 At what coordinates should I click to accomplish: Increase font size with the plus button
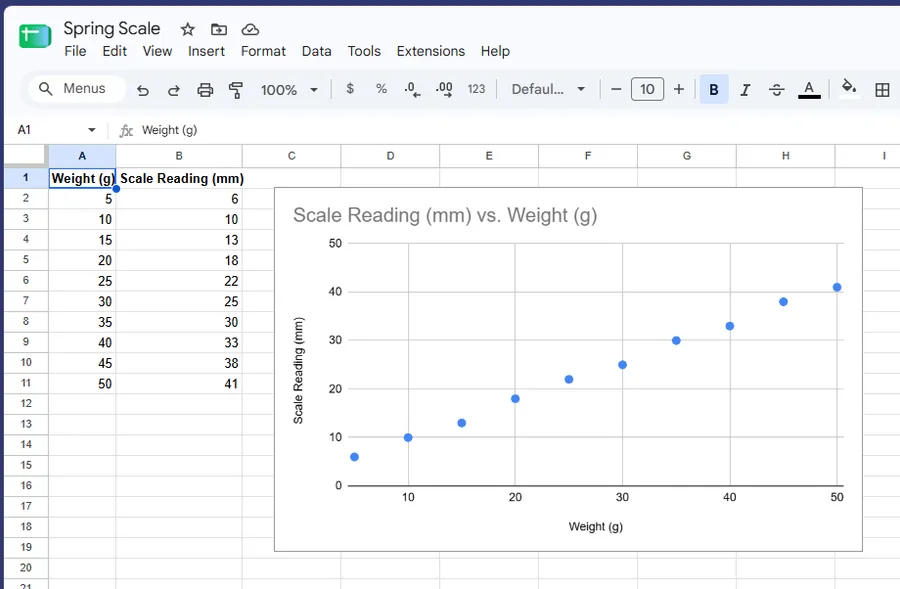[679, 89]
